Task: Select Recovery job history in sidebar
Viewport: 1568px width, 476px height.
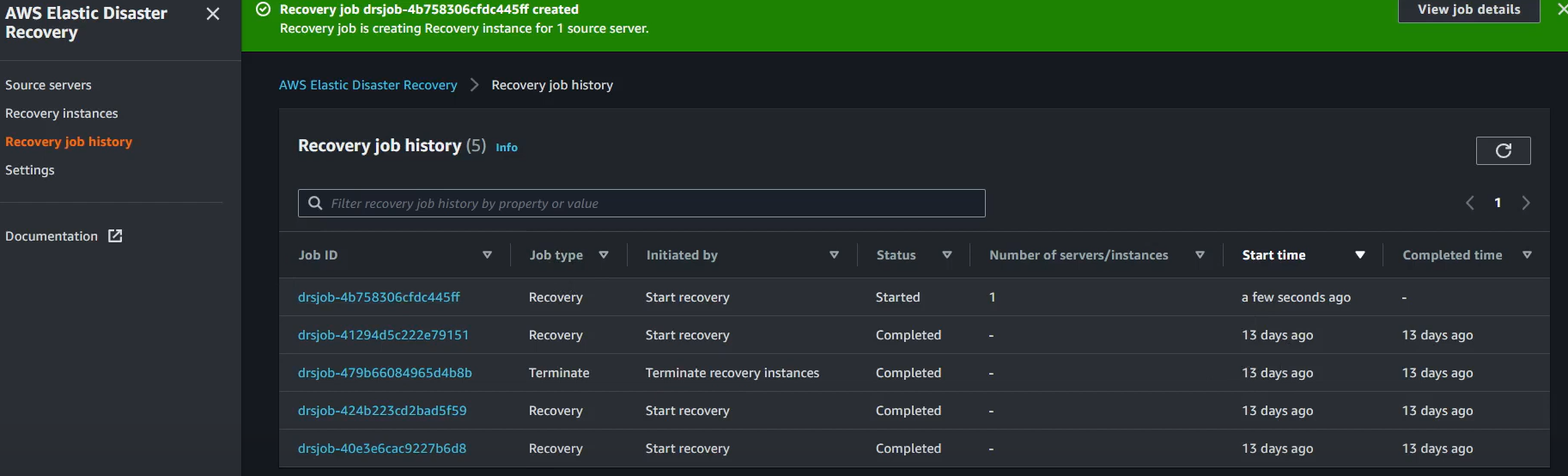Action: click(69, 141)
